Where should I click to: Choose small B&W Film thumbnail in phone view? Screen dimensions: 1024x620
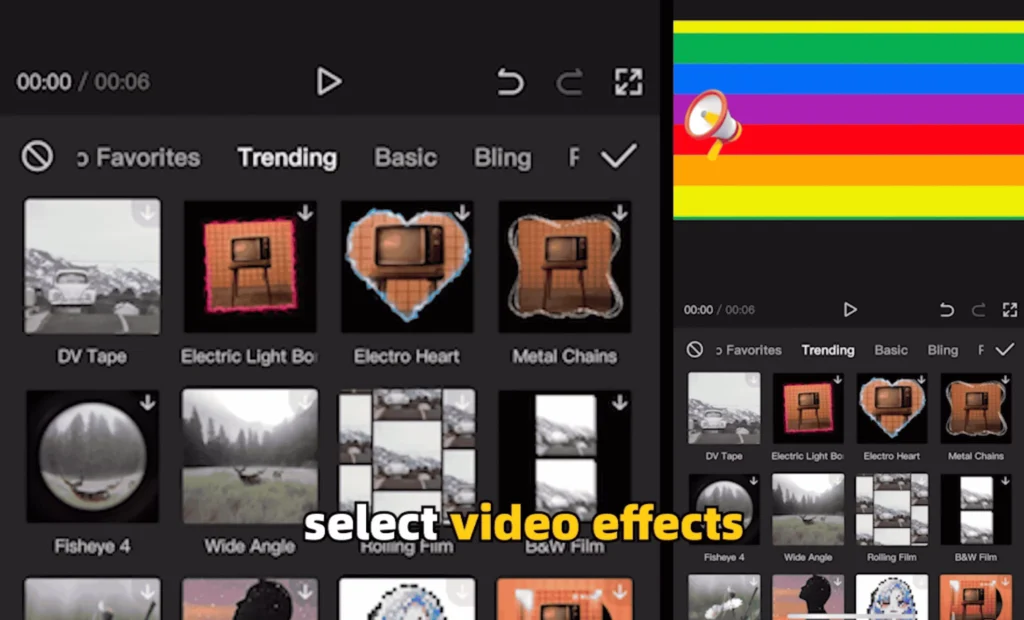(x=976, y=510)
